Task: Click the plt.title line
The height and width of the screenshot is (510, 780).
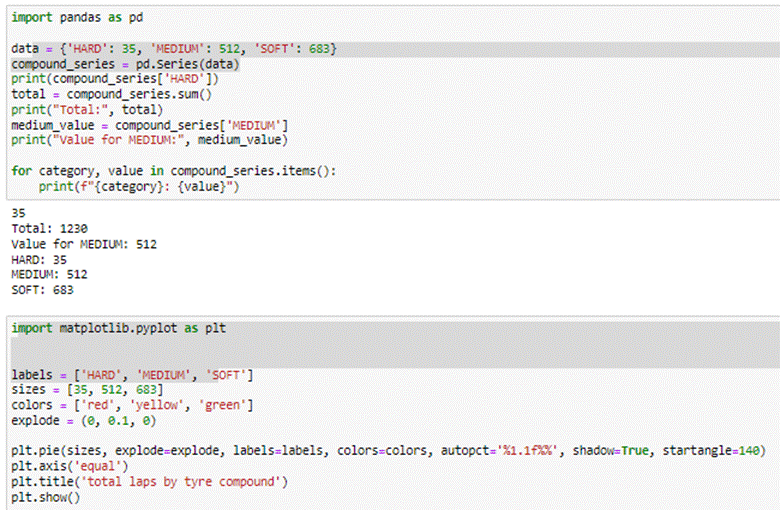Action: (x=150, y=482)
